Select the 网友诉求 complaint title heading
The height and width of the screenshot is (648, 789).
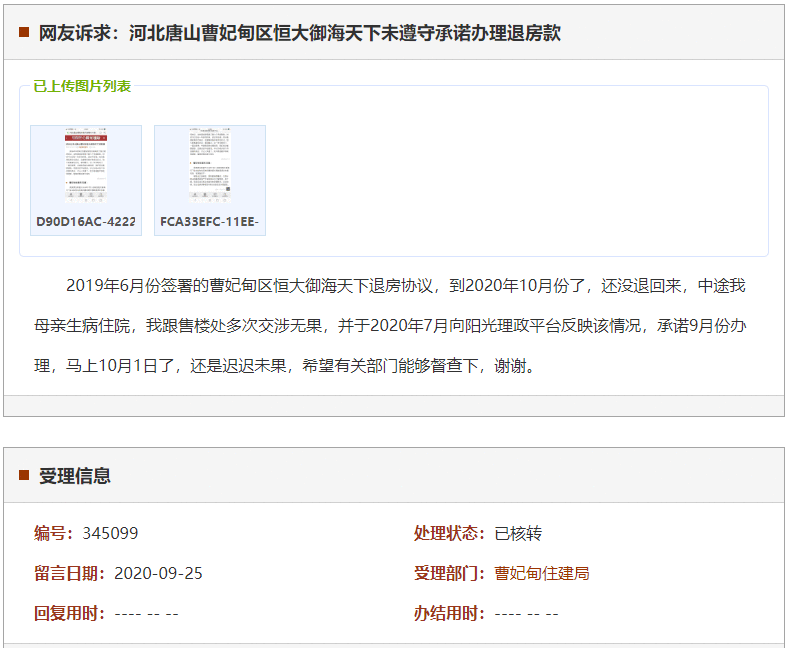[x=300, y=33]
